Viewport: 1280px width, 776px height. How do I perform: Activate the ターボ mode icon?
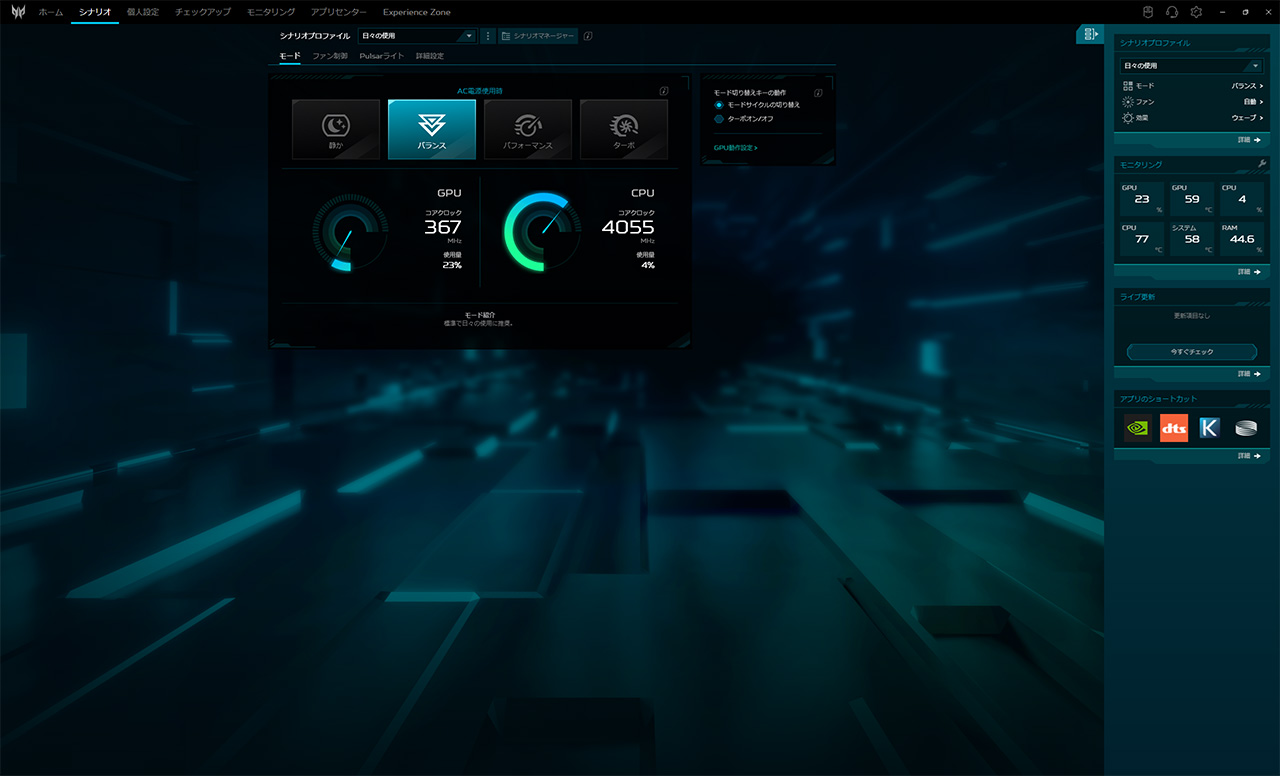coord(624,128)
